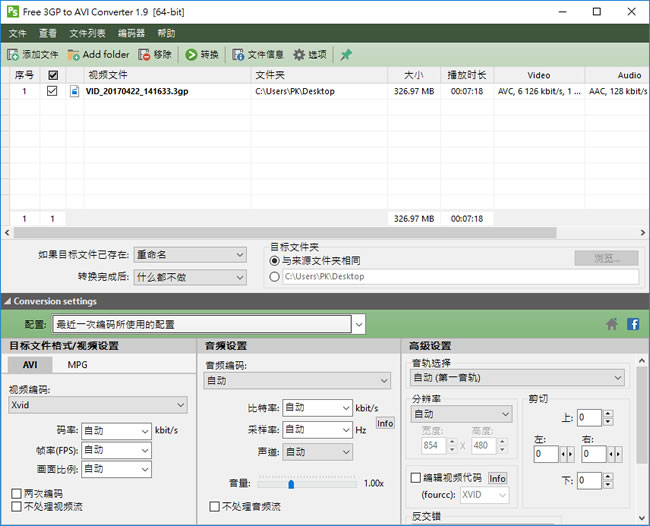Screen dimensions: 650x526
Task: Switch to the MPG format tab
Action: point(77,365)
